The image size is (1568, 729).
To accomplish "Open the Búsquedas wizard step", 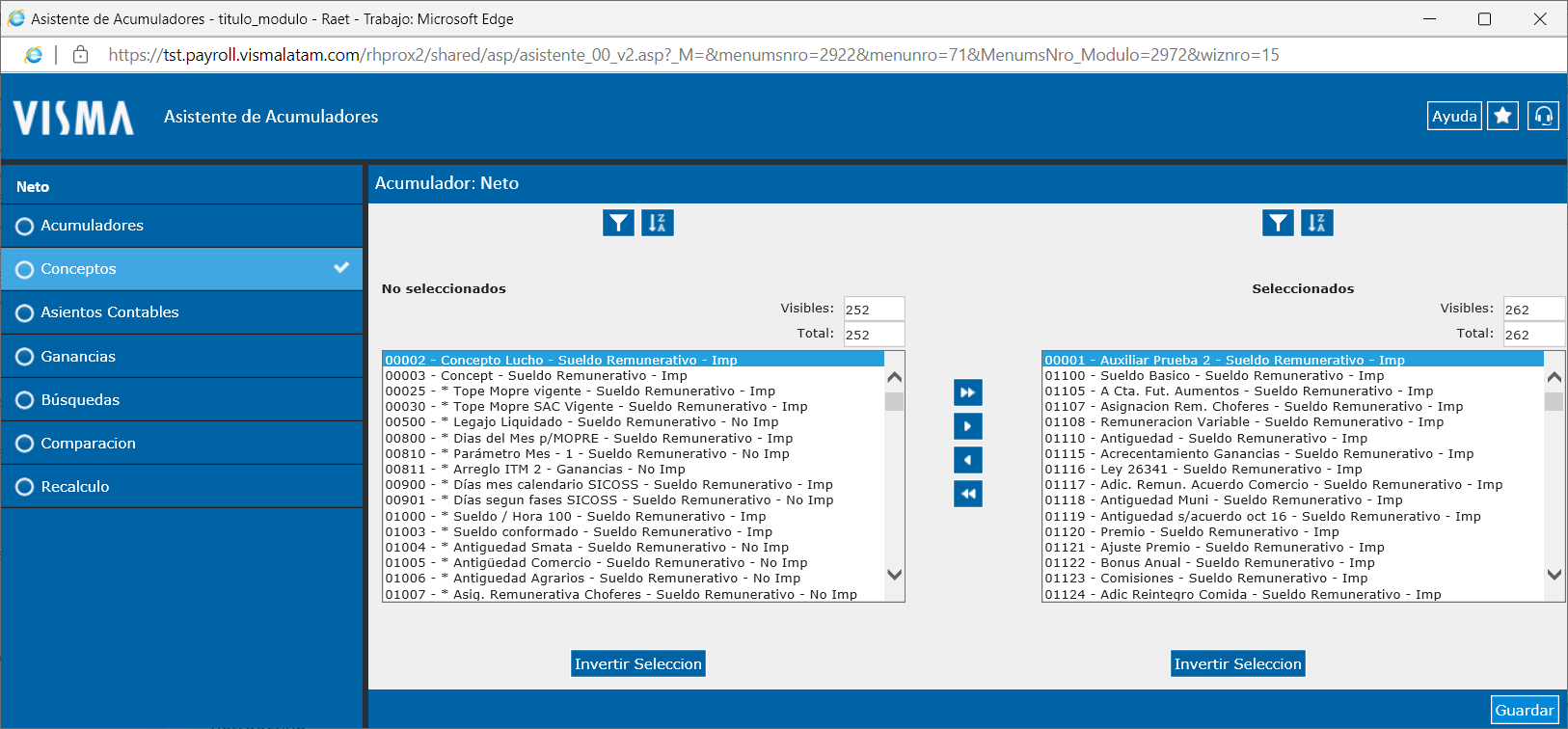I will pyautogui.click(x=181, y=399).
